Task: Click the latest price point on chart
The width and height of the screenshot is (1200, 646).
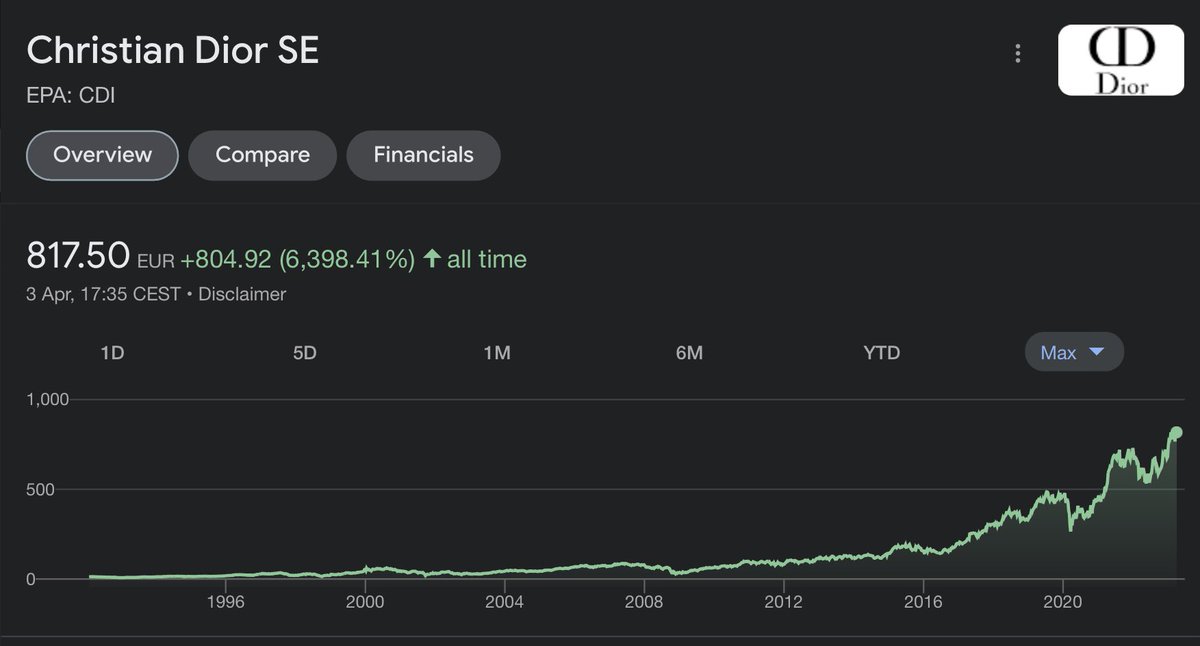Action: click(x=1177, y=432)
